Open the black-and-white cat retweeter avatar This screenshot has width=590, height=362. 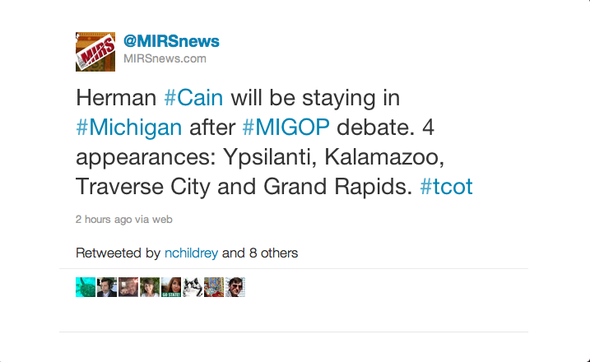pyautogui.click(x=193, y=287)
